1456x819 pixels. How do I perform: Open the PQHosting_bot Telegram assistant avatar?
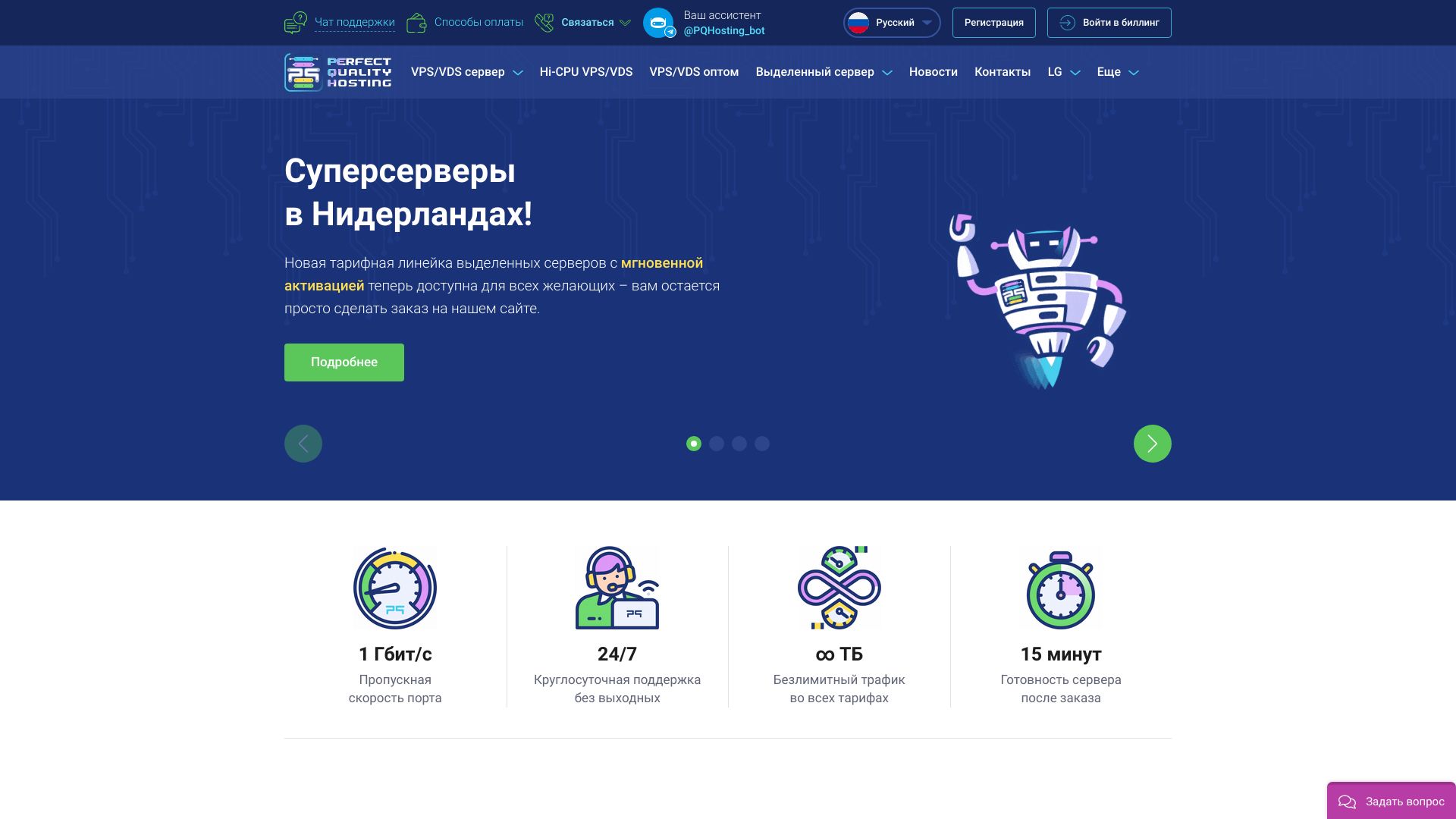coord(658,23)
